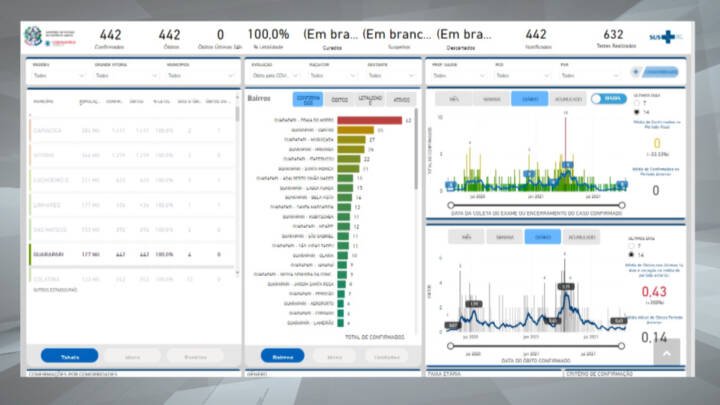Click right handle of deaths chart date slider

pos(621,346)
